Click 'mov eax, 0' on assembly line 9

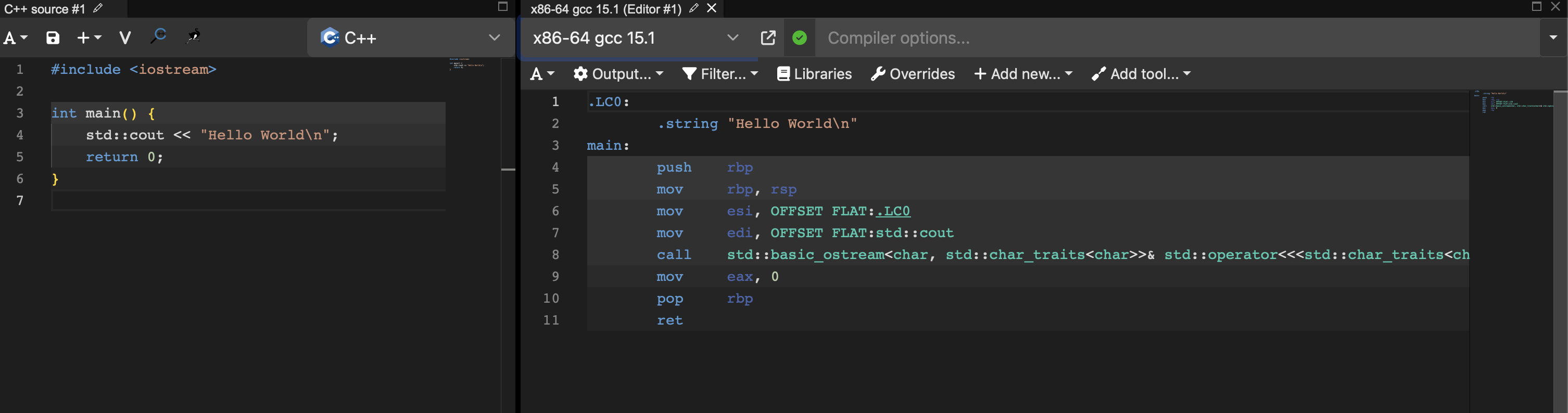tap(718, 276)
